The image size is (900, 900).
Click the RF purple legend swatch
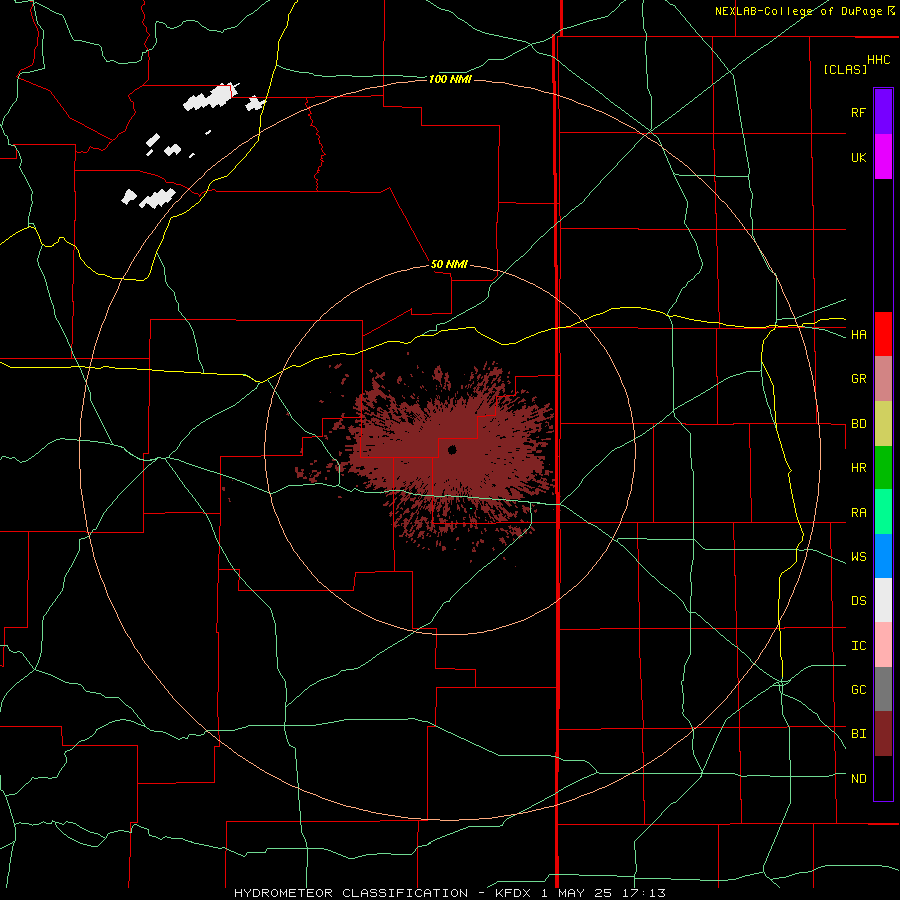pyautogui.click(x=883, y=112)
